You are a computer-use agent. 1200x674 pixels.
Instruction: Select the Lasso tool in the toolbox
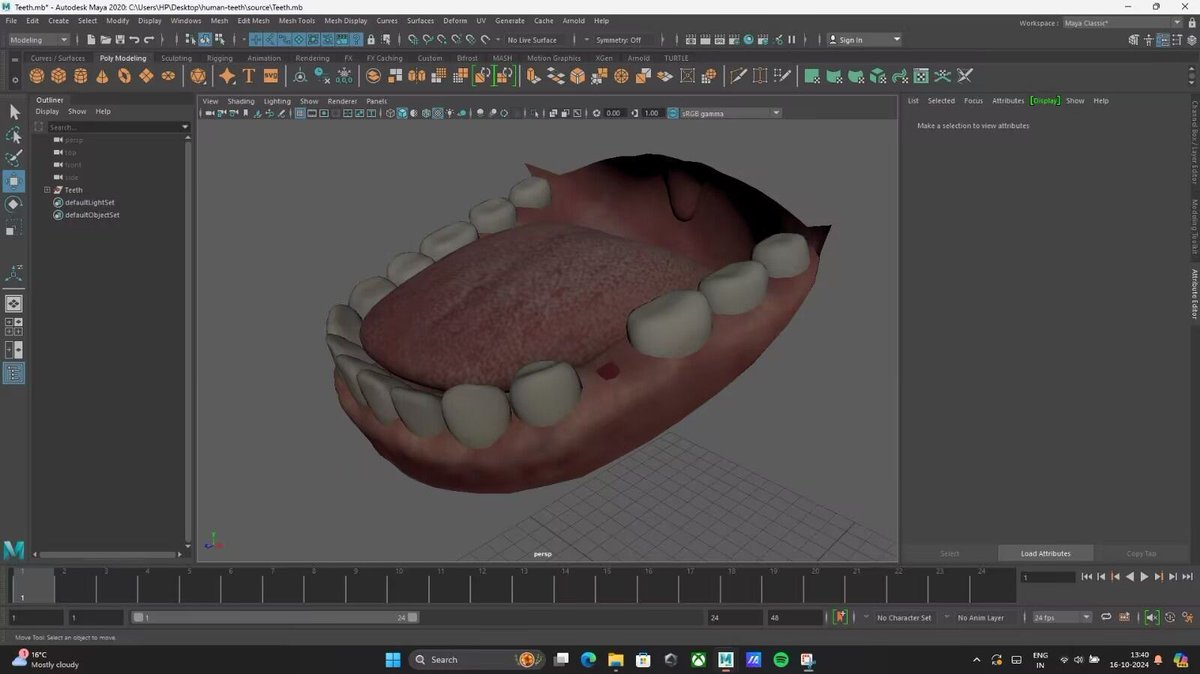(14, 135)
